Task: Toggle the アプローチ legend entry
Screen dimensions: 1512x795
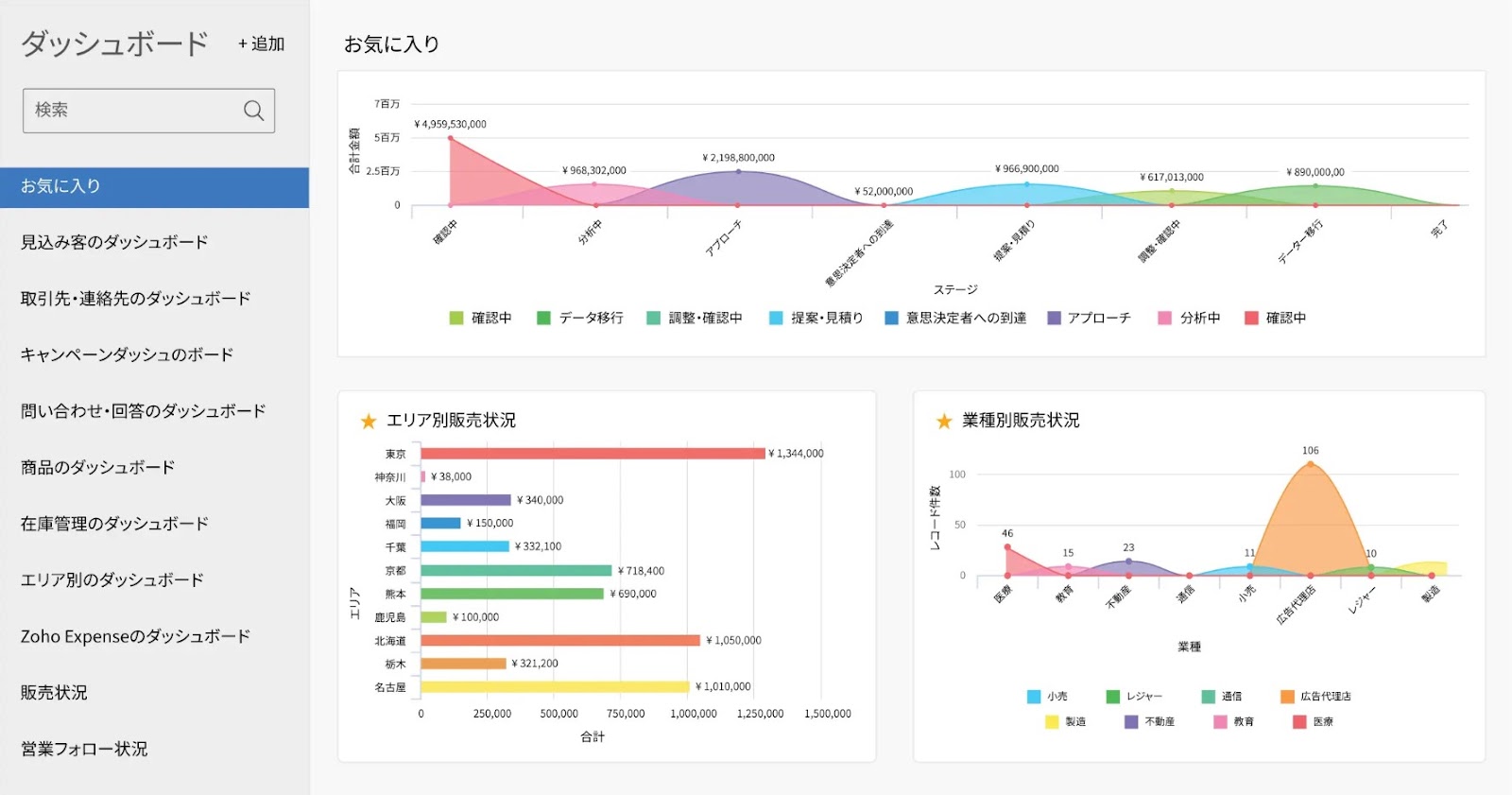Action: 1090,319
